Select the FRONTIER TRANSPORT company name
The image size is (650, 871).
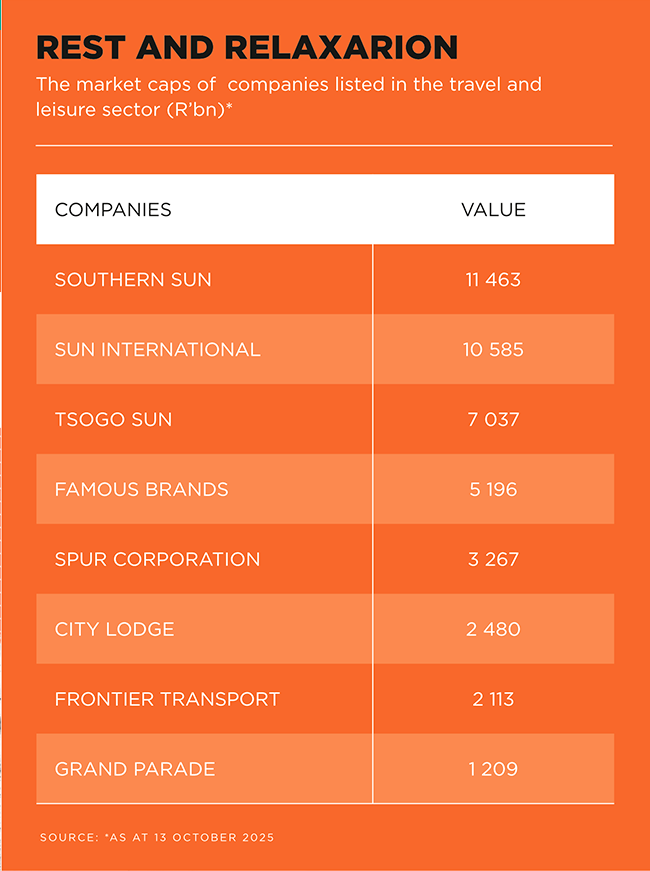(167, 700)
